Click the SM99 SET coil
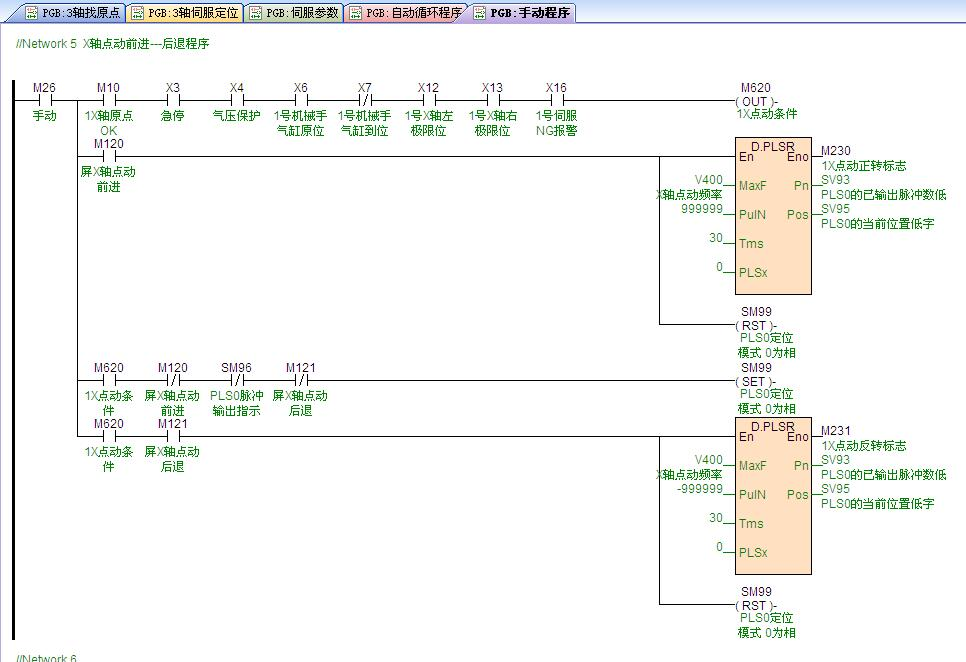The width and height of the screenshot is (966, 662). (755, 381)
